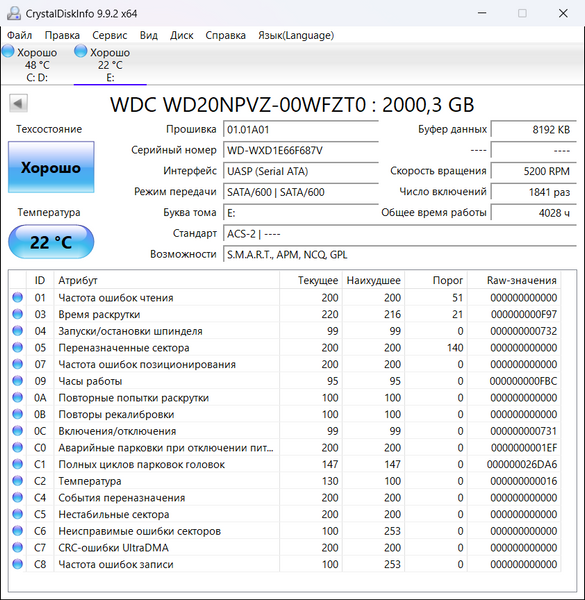Click the drive letter field E:

(301, 213)
